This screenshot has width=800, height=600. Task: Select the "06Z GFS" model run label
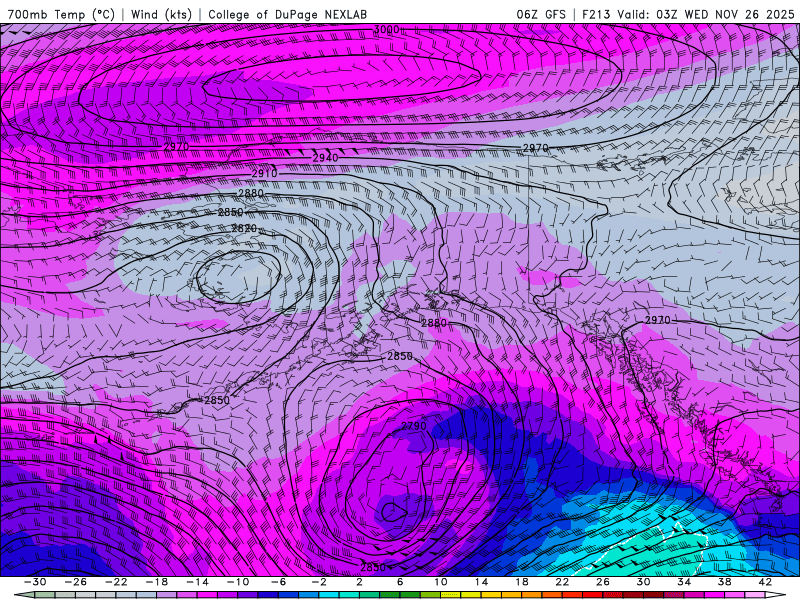[541, 14]
